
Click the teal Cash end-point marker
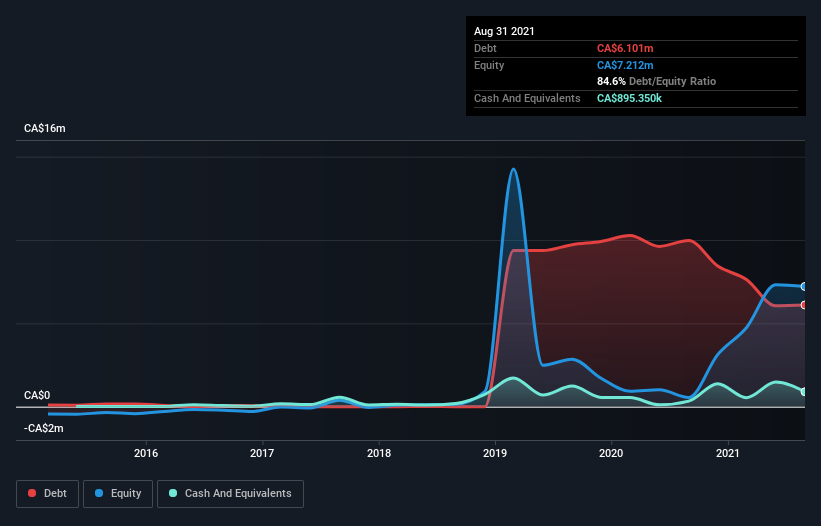coord(804,392)
